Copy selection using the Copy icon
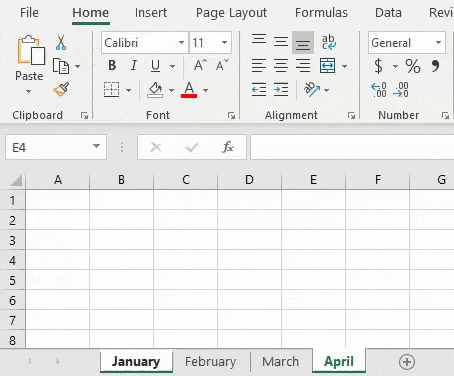Viewport: 454px width, 376px height. (x=61, y=66)
